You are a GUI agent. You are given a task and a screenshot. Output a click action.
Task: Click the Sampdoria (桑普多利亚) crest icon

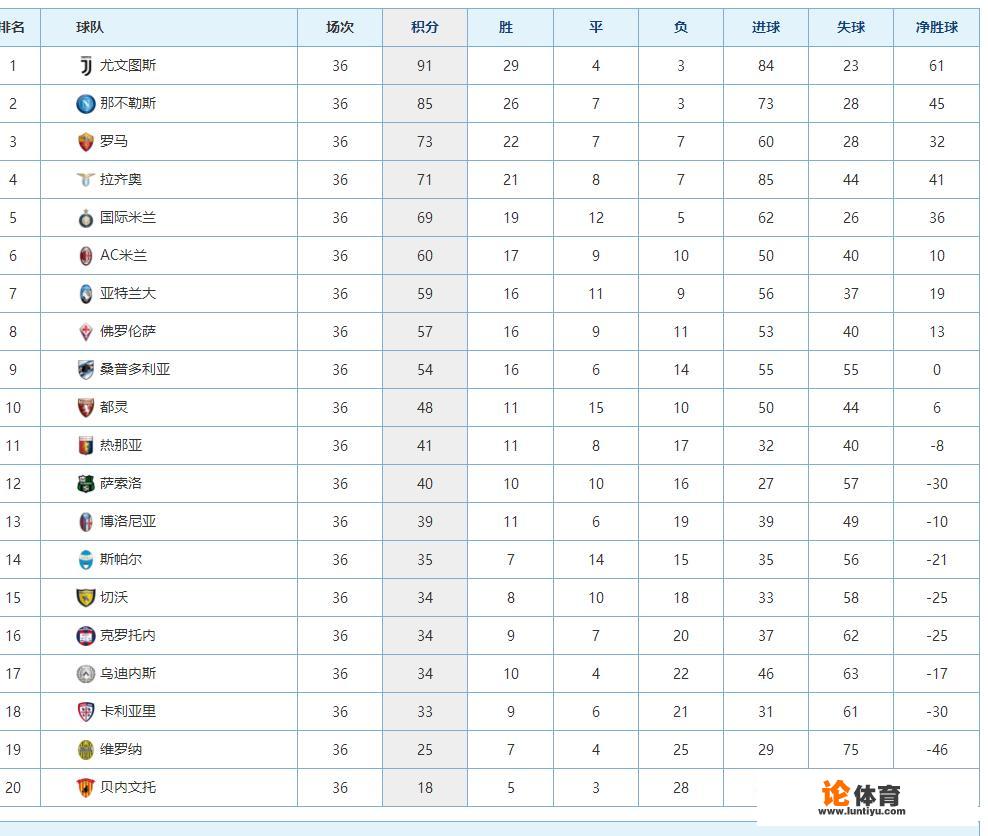[86, 370]
